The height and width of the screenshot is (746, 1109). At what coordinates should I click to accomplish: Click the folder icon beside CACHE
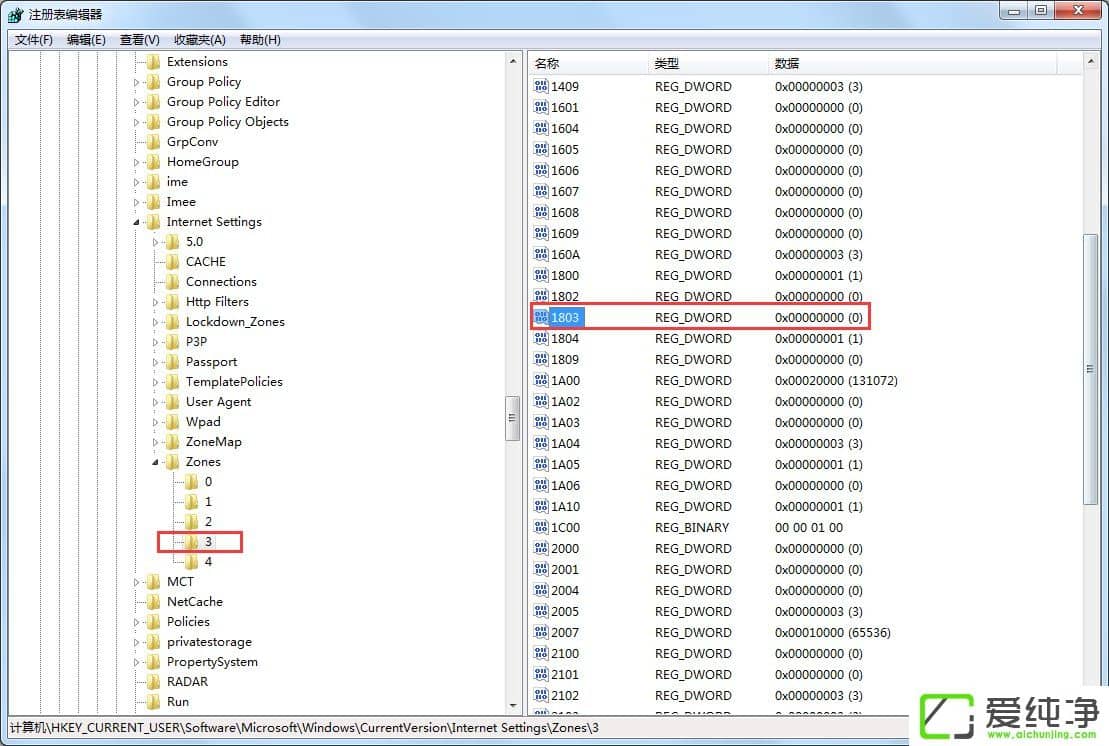pyautogui.click(x=173, y=262)
